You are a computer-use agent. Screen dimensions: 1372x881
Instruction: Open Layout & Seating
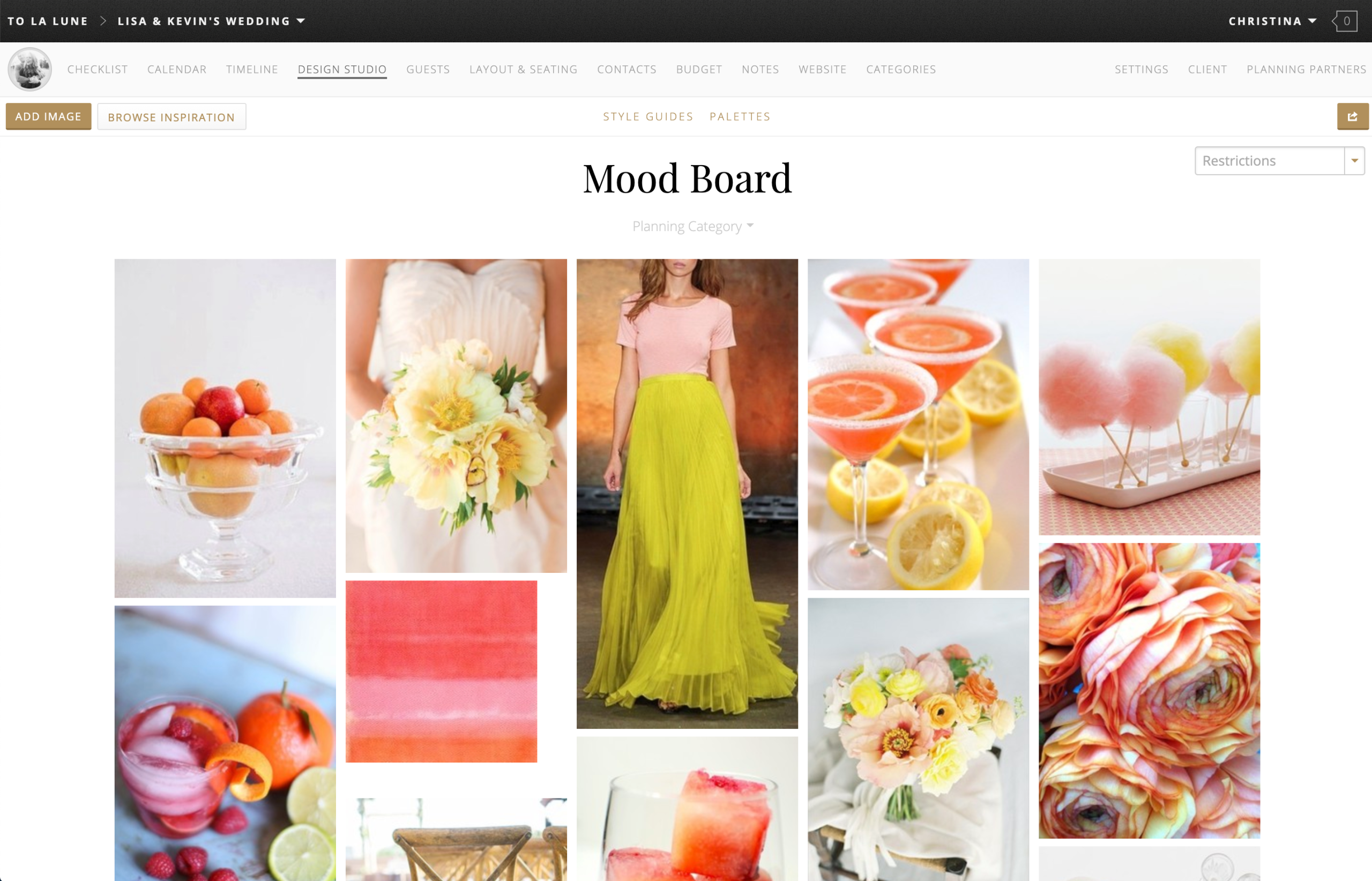[523, 69]
